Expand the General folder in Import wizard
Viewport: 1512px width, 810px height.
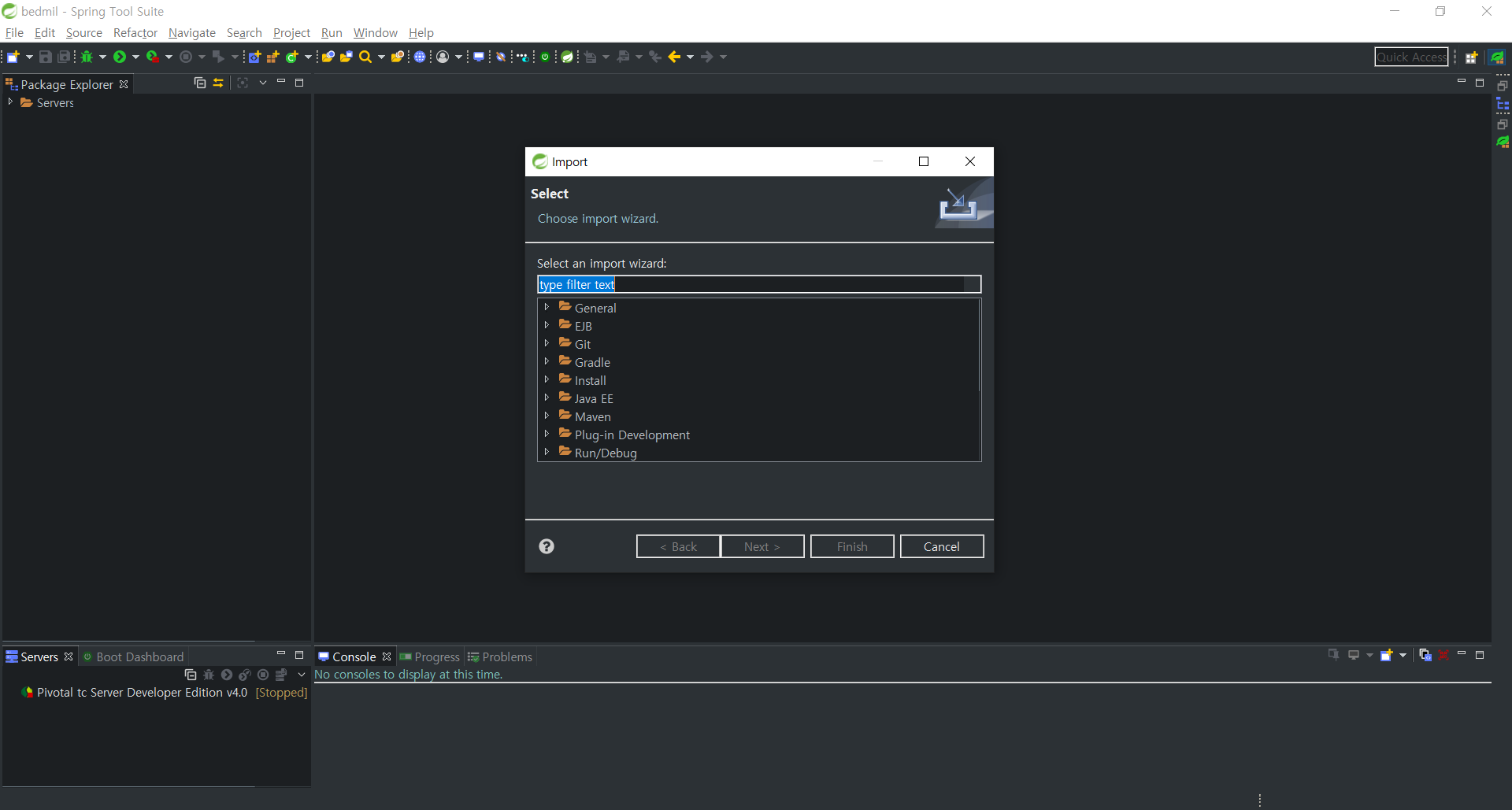(x=547, y=307)
